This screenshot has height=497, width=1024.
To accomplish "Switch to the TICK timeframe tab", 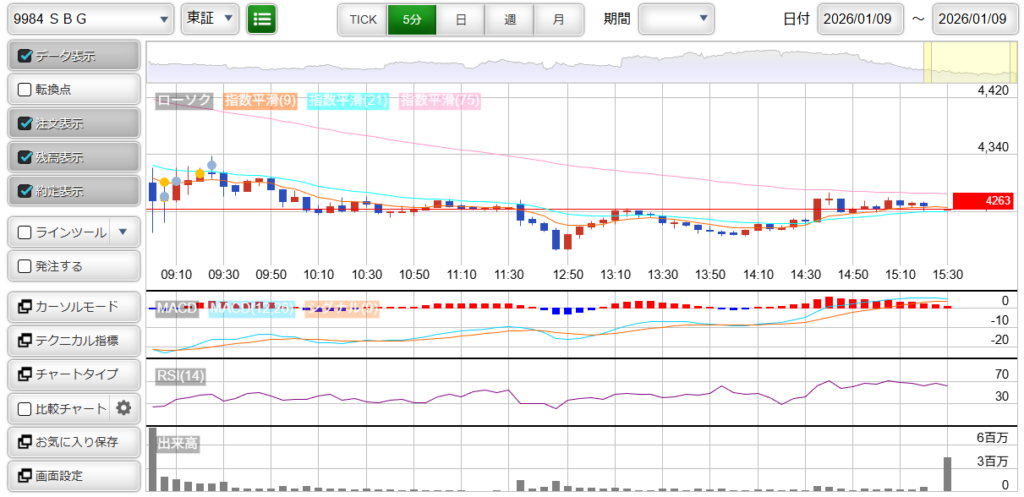I will pyautogui.click(x=362, y=19).
